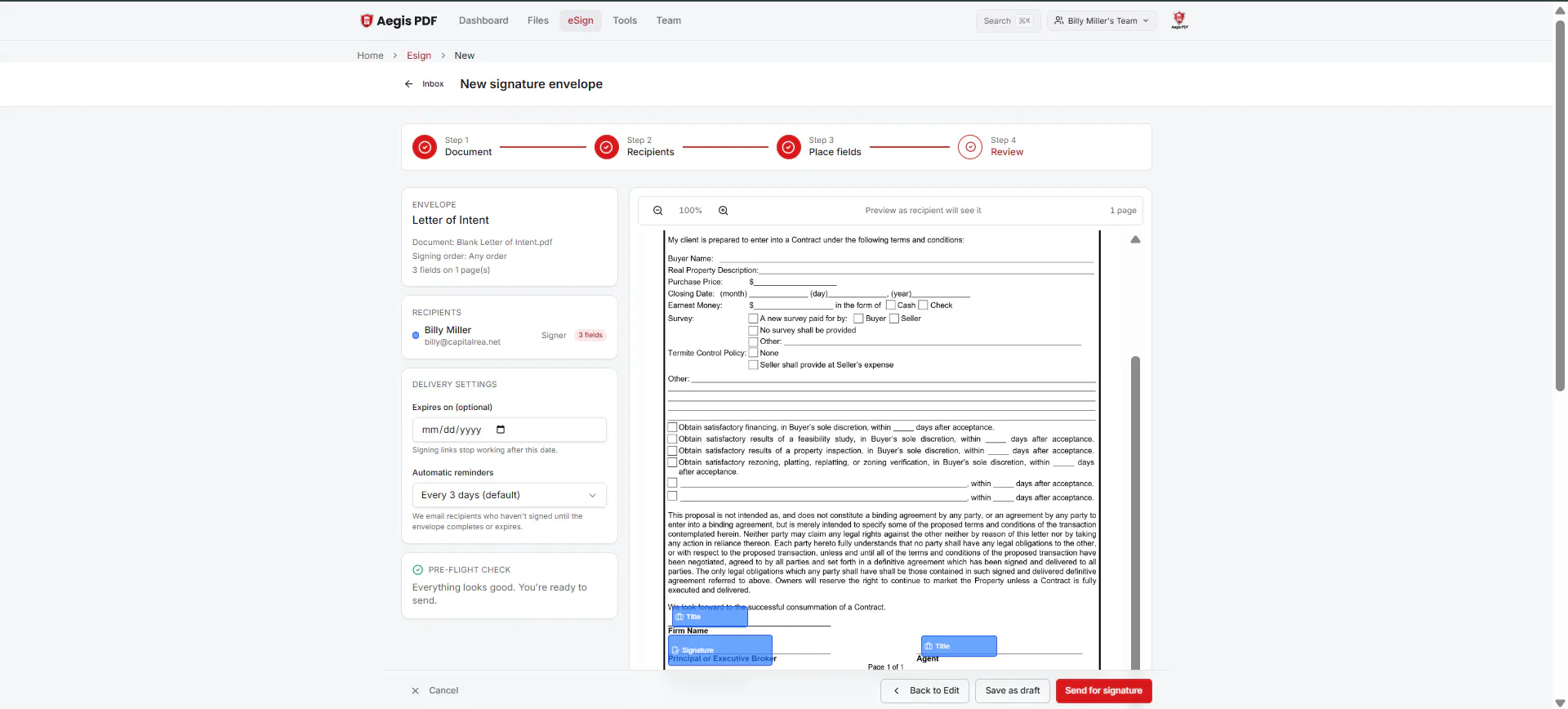Viewport: 1568px width, 709px height.
Task: Switch to the Team tab
Action: tap(669, 20)
